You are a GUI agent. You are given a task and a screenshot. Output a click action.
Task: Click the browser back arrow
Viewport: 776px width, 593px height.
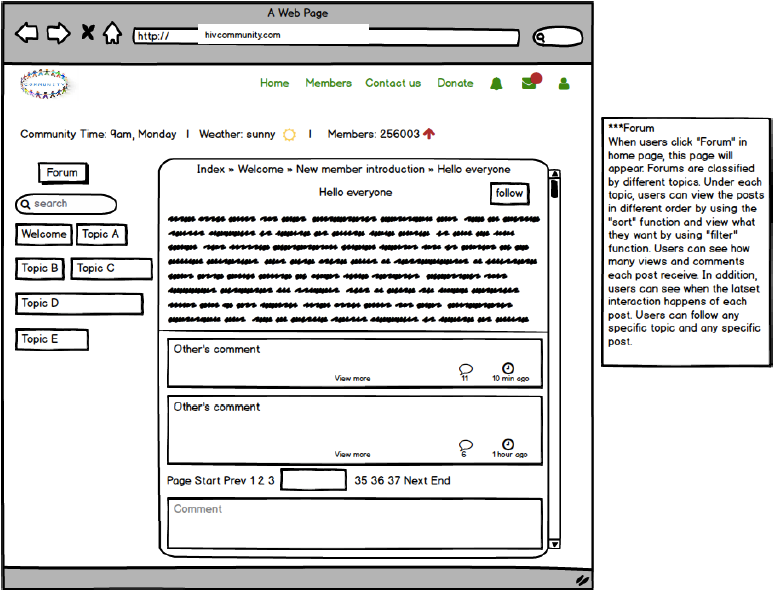(27, 34)
